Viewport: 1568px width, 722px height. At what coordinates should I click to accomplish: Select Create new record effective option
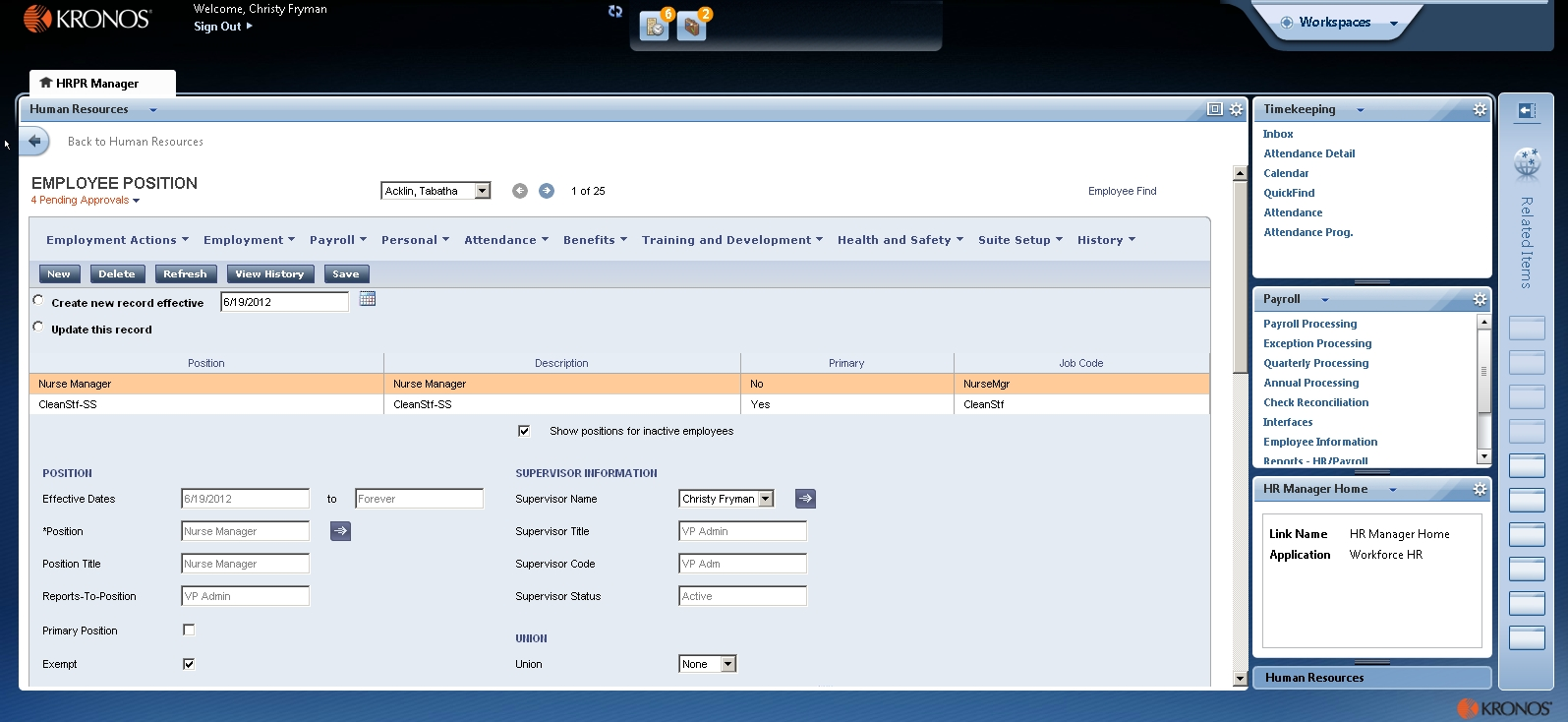click(38, 300)
